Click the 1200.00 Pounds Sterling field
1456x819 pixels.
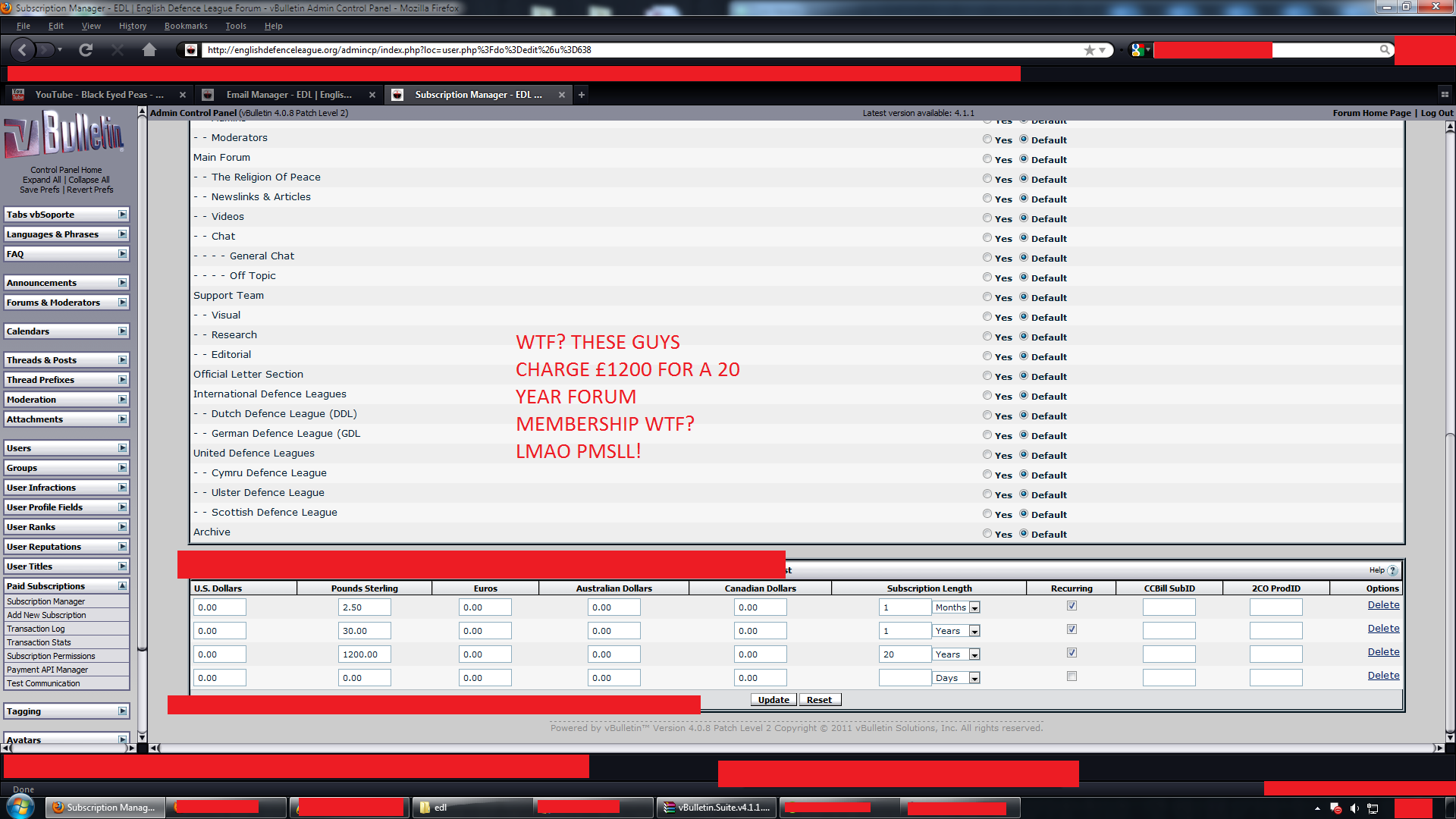pos(364,654)
